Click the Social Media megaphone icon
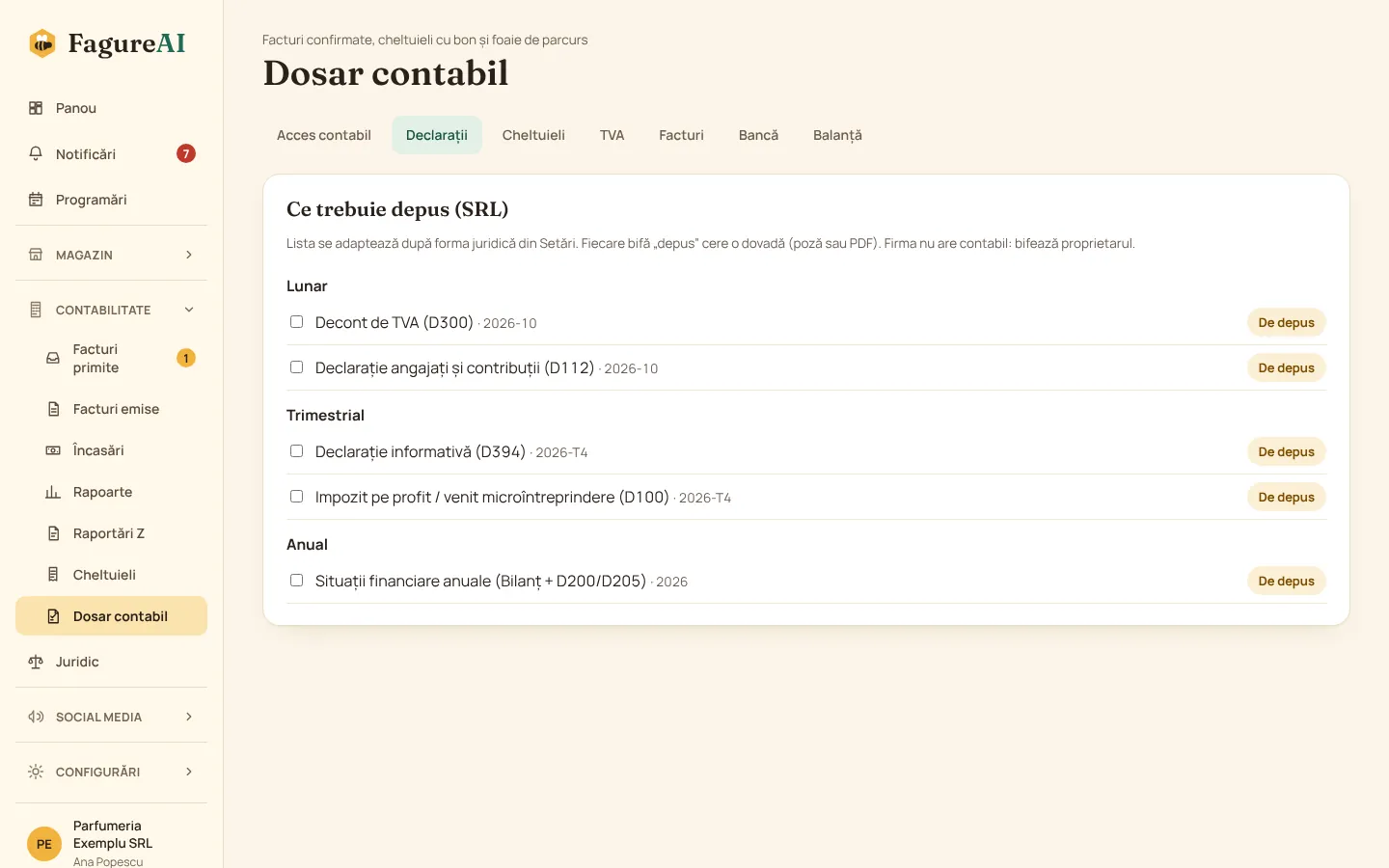The image size is (1389, 868). (36, 717)
